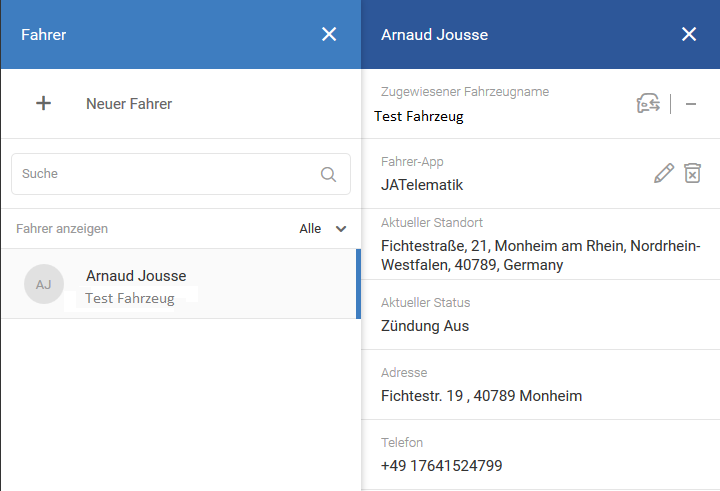Delete Fahrer-App using the trash icon
This screenshot has width=720, height=491.
pos(692,173)
